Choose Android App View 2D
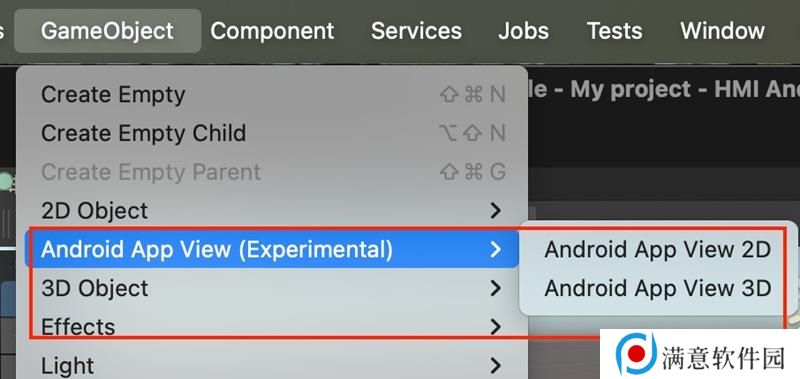The height and width of the screenshot is (379, 800). coord(657,250)
